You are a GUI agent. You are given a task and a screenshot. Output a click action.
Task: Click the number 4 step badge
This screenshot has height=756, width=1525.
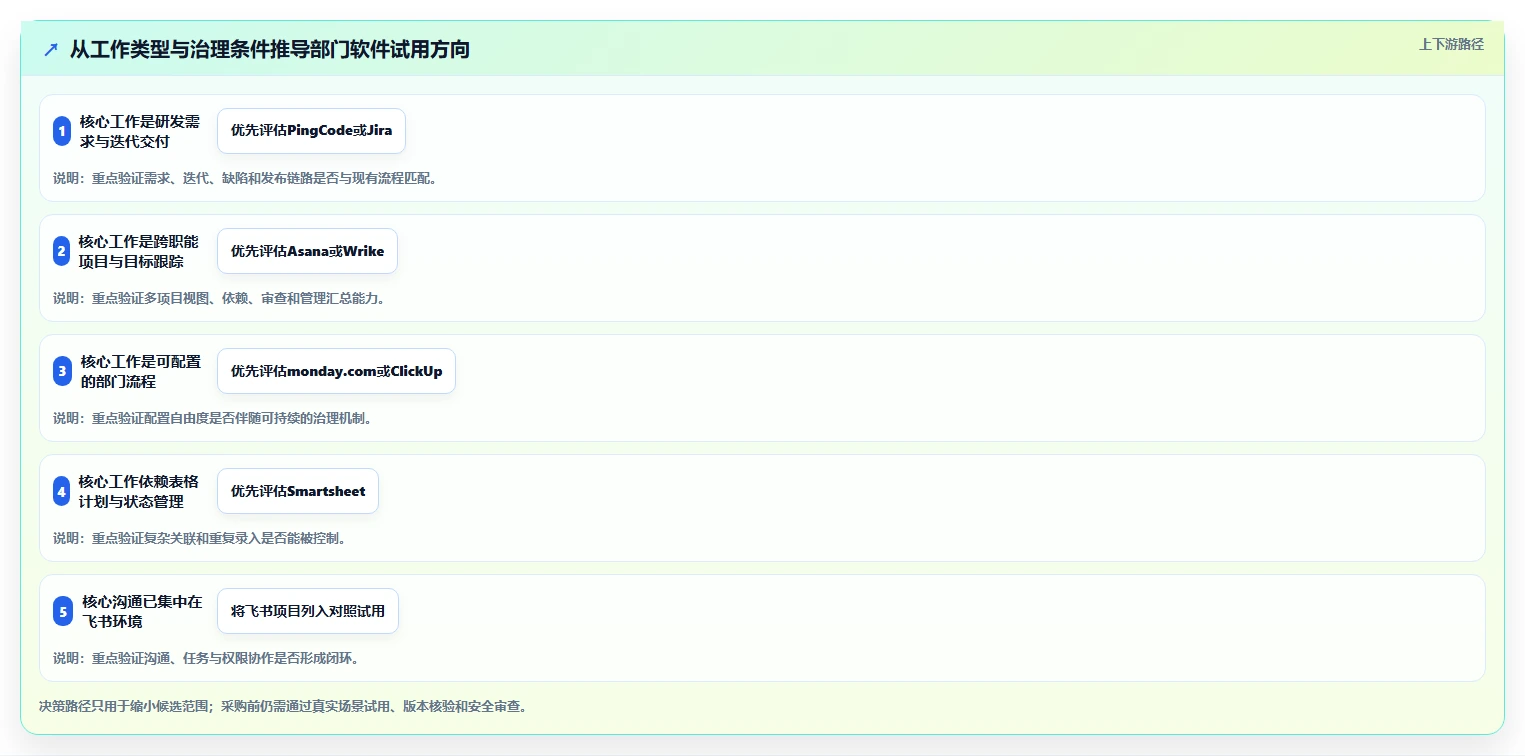62,491
